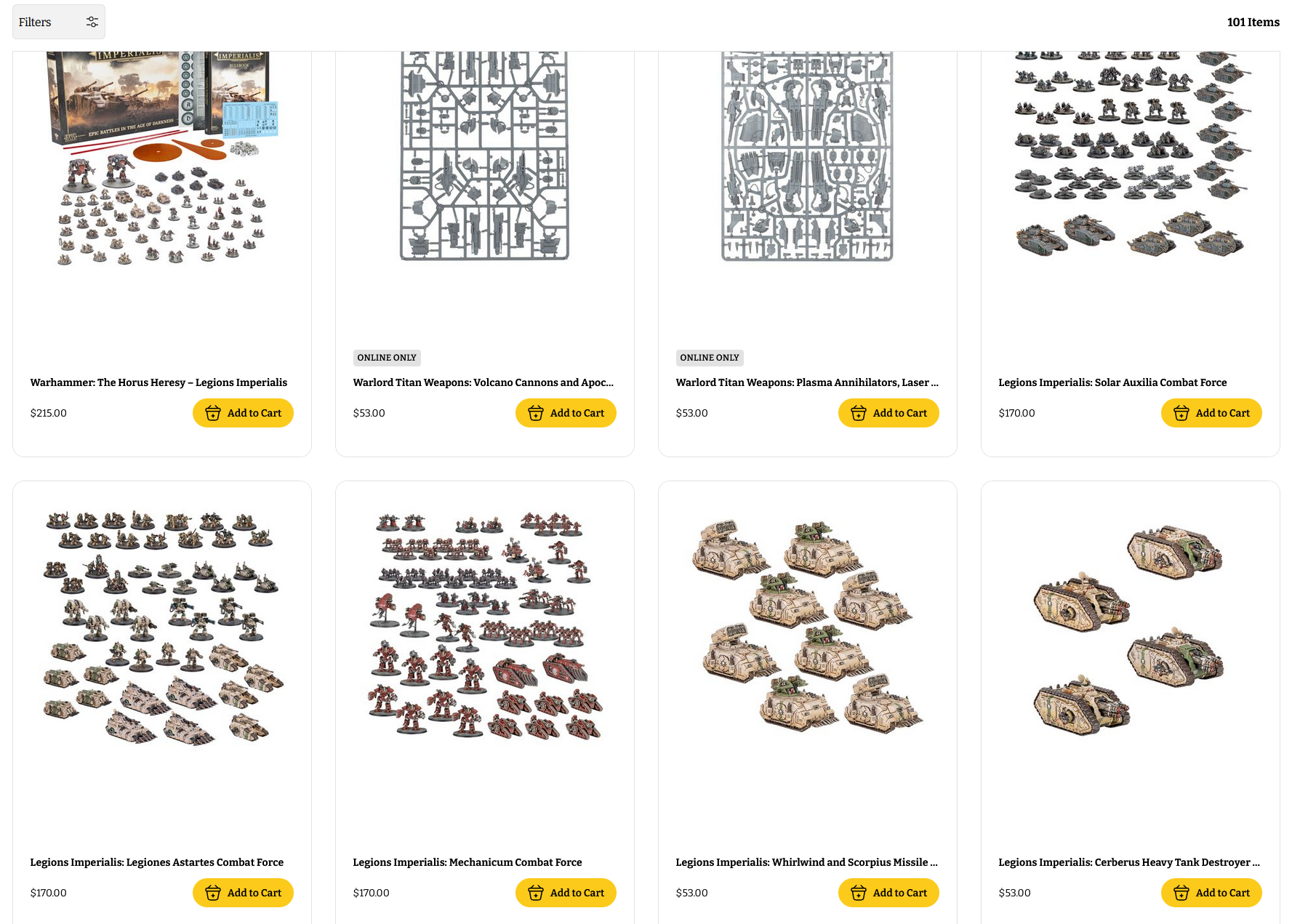The width and height of the screenshot is (1292, 924).
Task: Click the filter sliders icon
Action: pos(92,22)
